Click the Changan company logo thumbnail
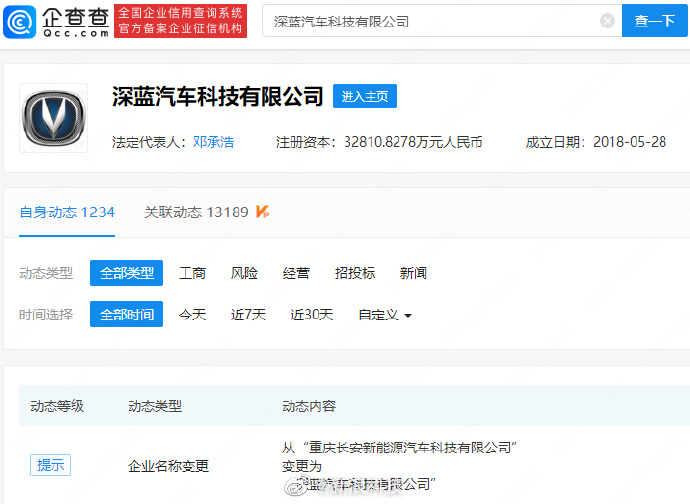Screen dimensions: 690x504 pyautogui.click(x=53, y=118)
